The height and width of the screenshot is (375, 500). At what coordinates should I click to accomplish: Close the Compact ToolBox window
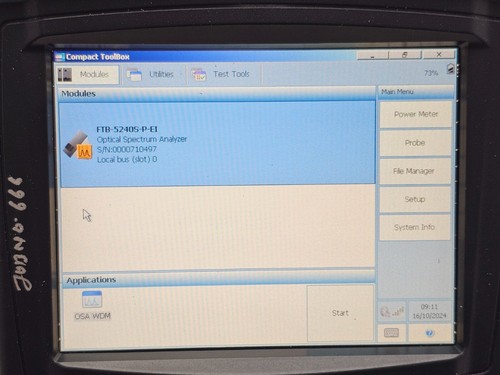tap(439, 54)
